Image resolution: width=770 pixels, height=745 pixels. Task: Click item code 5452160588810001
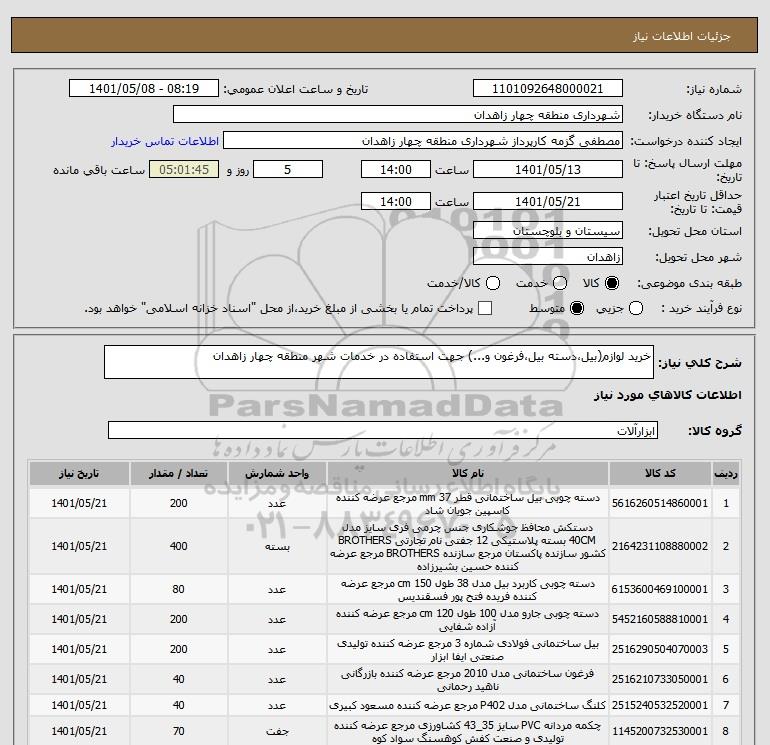pyautogui.click(x=660, y=620)
